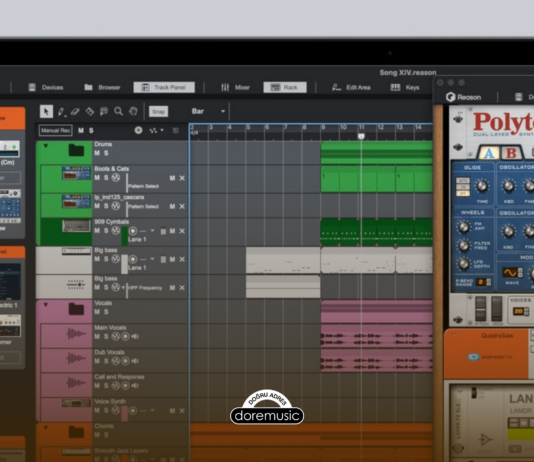Toggle monitoring speaker on Dub Vocals

coord(135,361)
